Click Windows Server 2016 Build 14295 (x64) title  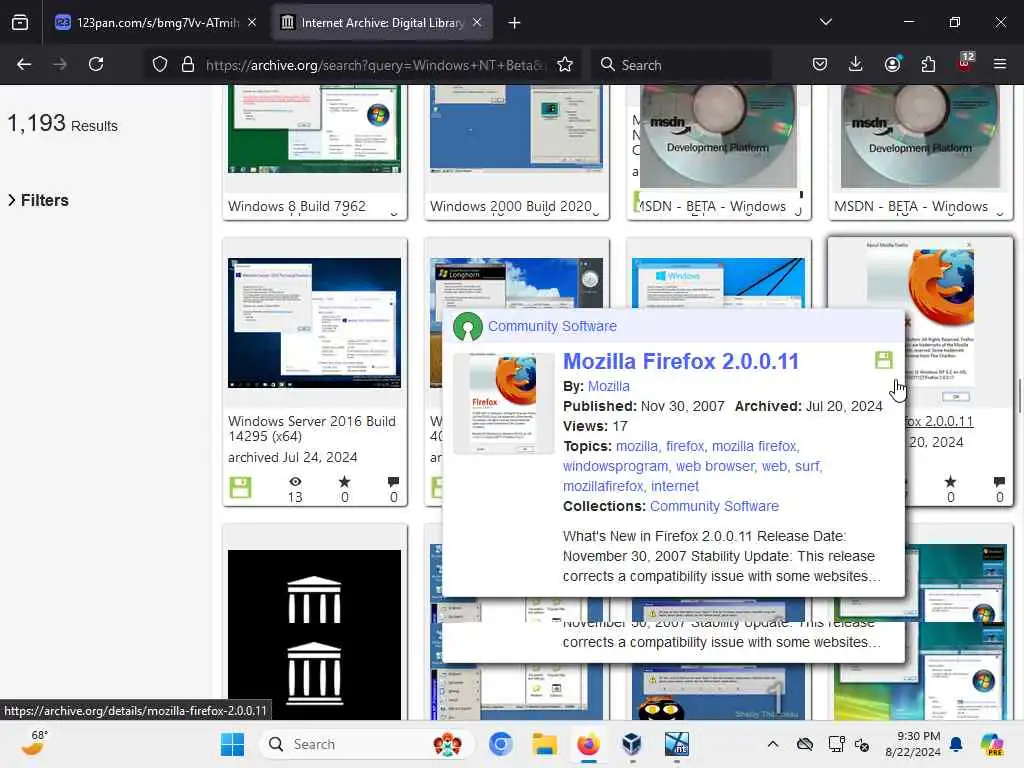coord(312,428)
